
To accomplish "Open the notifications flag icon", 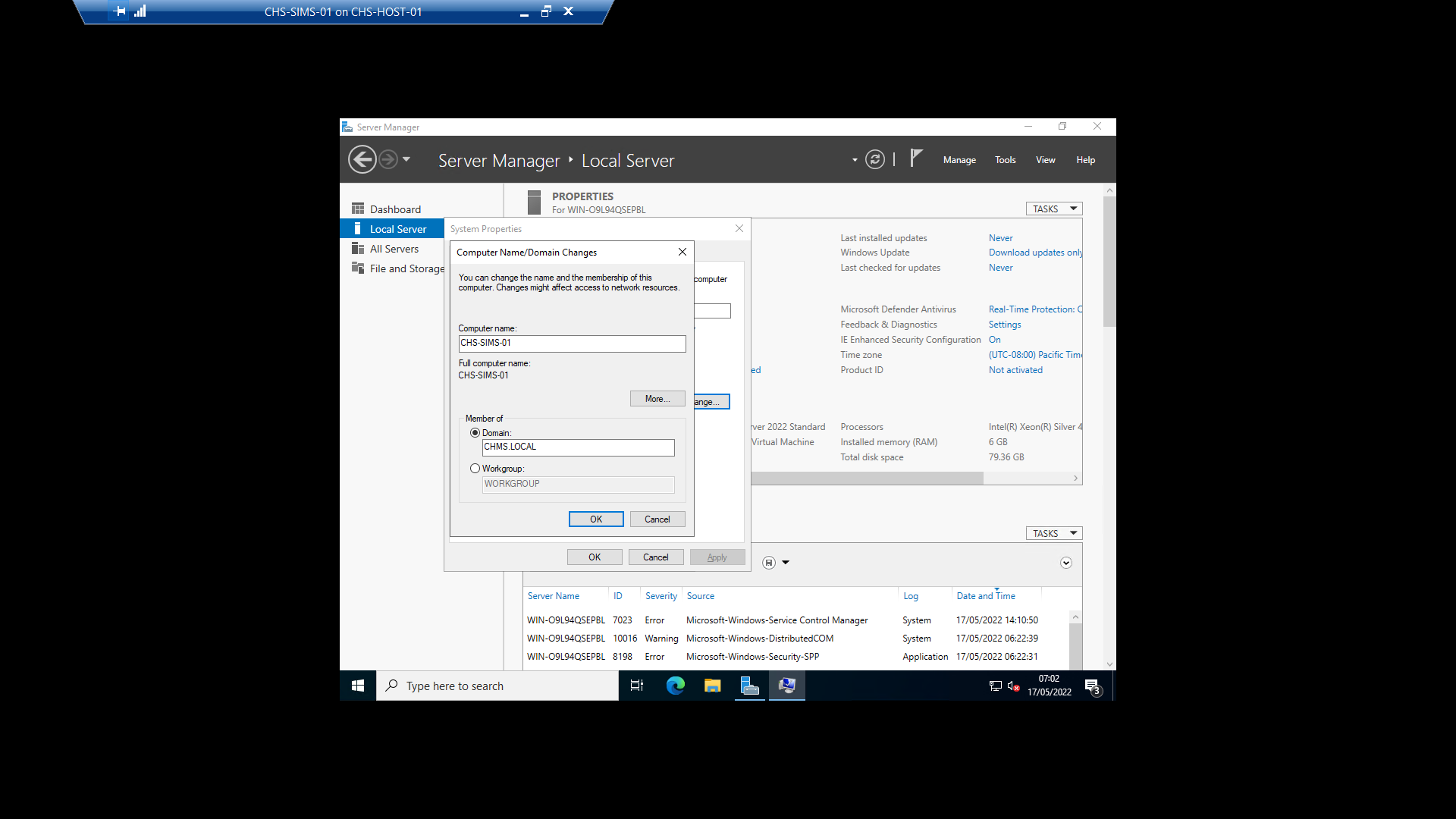I will tap(916, 158).
